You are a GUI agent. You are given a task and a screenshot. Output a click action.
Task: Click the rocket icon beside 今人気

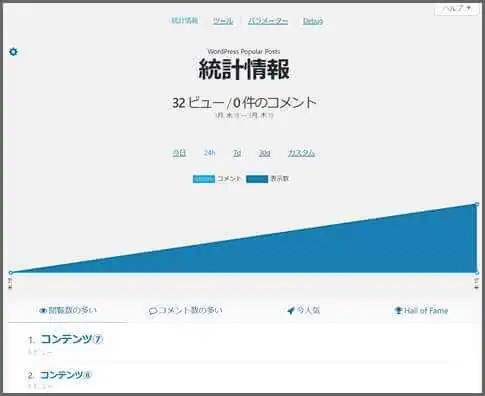[291, 311]
